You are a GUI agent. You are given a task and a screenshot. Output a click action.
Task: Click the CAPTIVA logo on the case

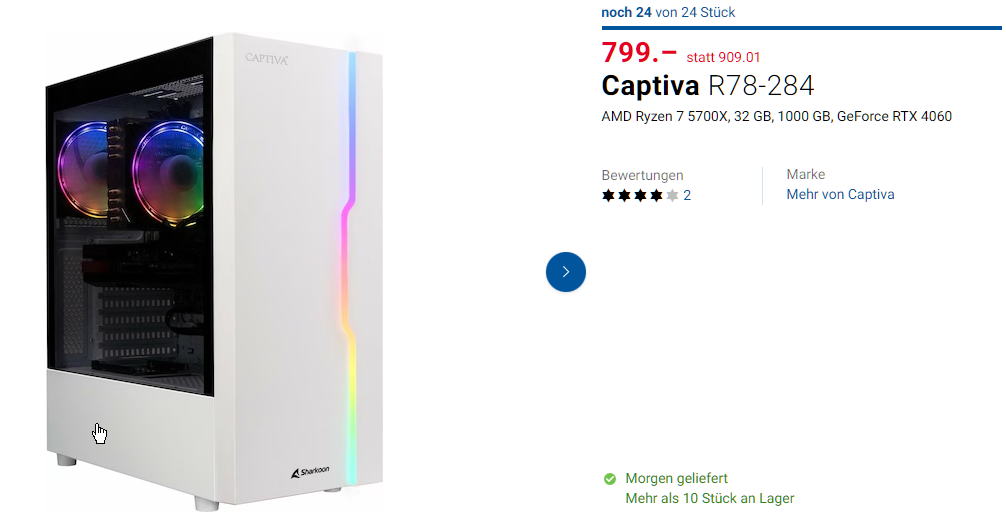[x=267, y=59]
